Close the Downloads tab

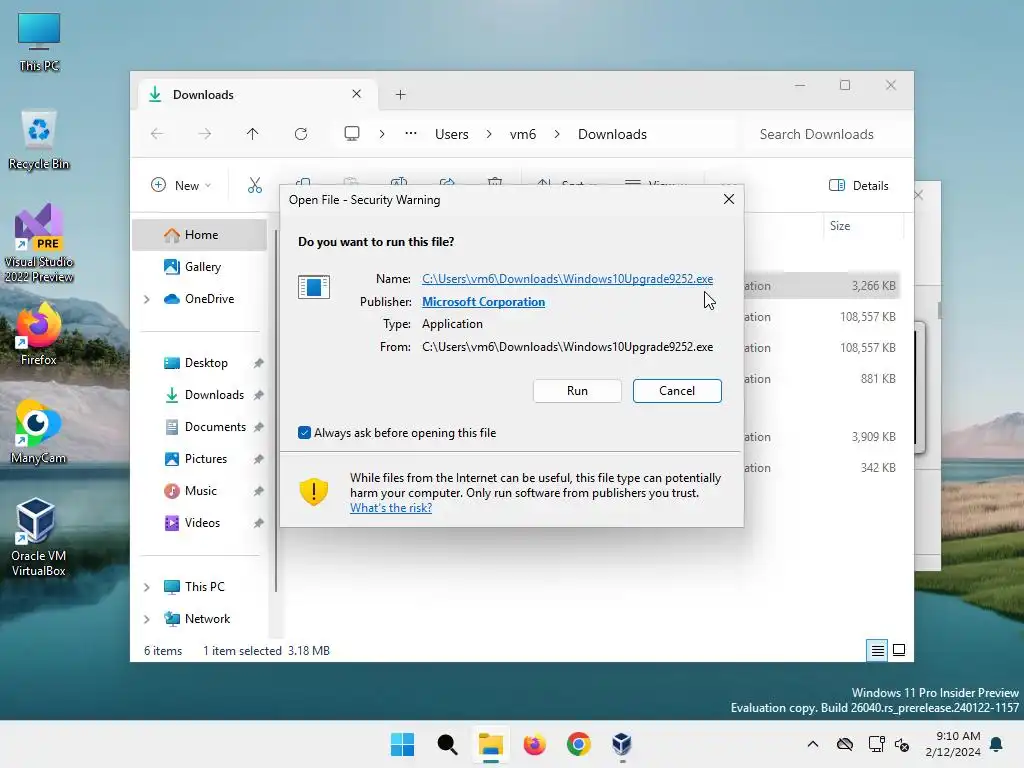(357, 94)
